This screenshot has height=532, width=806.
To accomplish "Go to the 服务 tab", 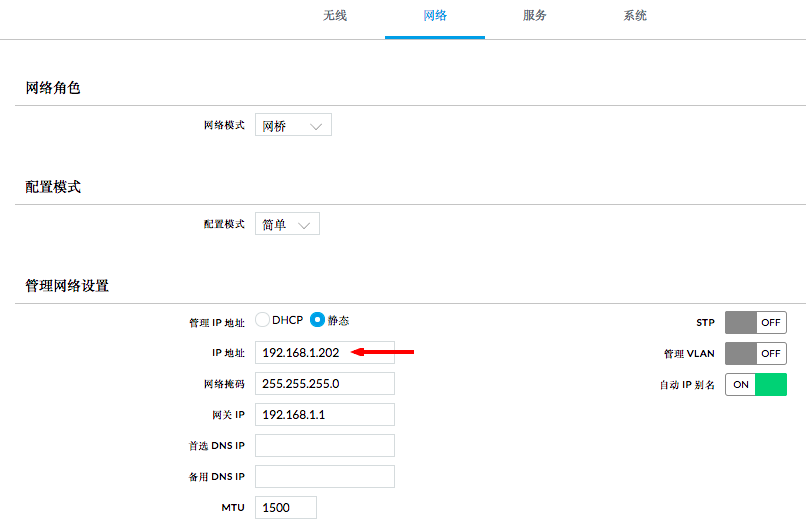I will (535, 16).
